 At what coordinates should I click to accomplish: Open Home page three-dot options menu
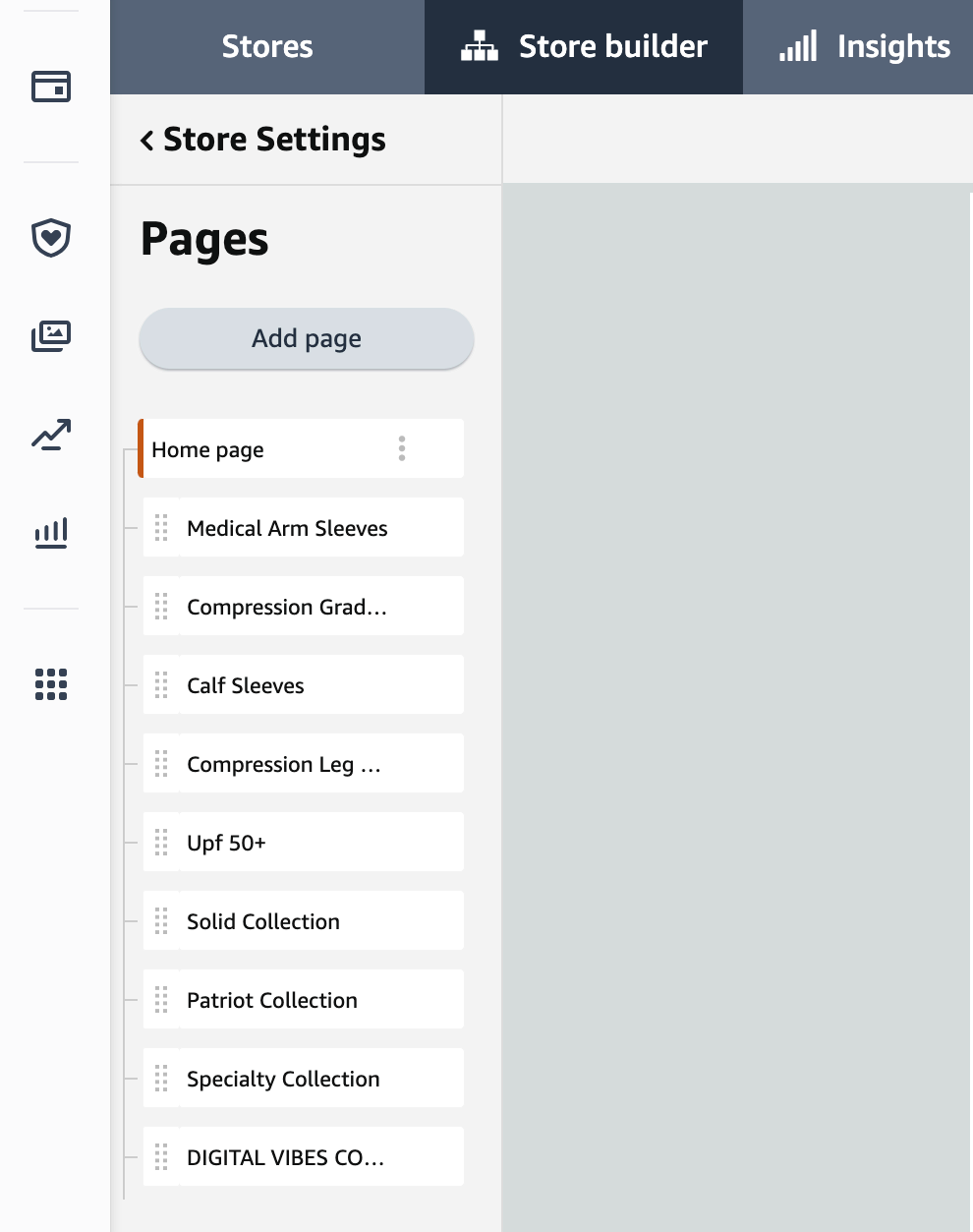(402, 449)
